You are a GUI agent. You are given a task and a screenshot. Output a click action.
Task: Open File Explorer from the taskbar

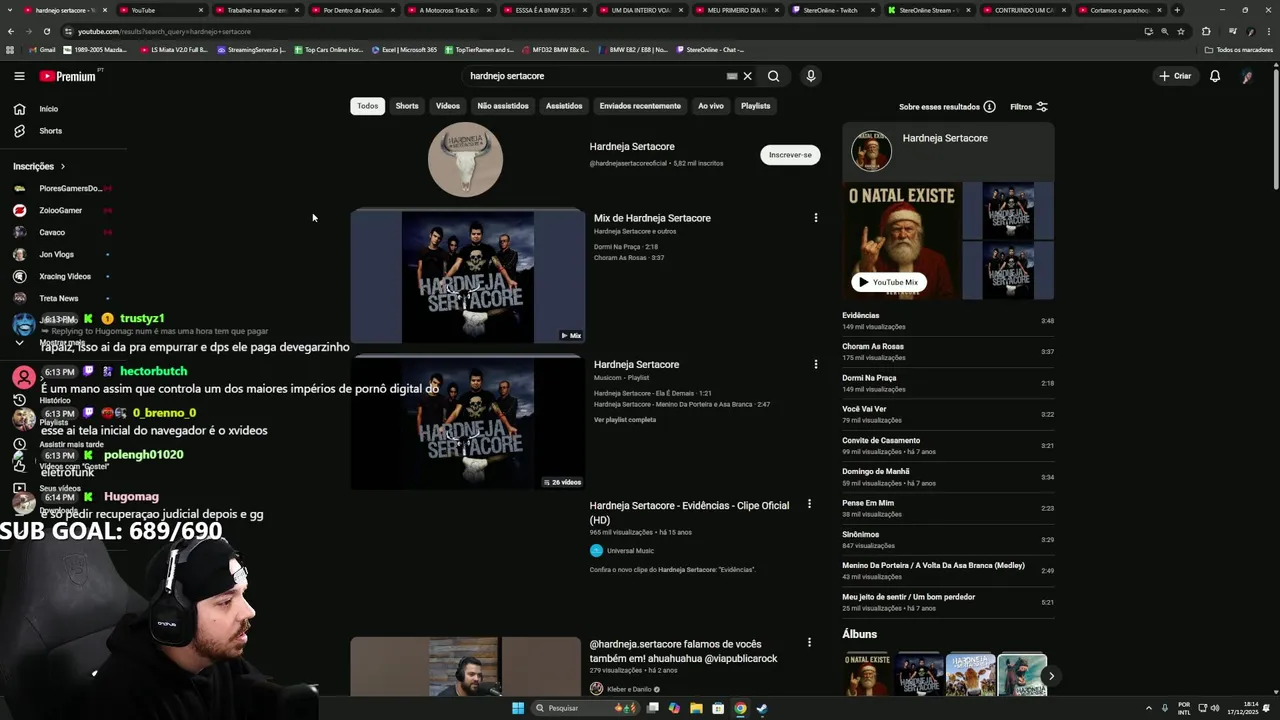696,708
